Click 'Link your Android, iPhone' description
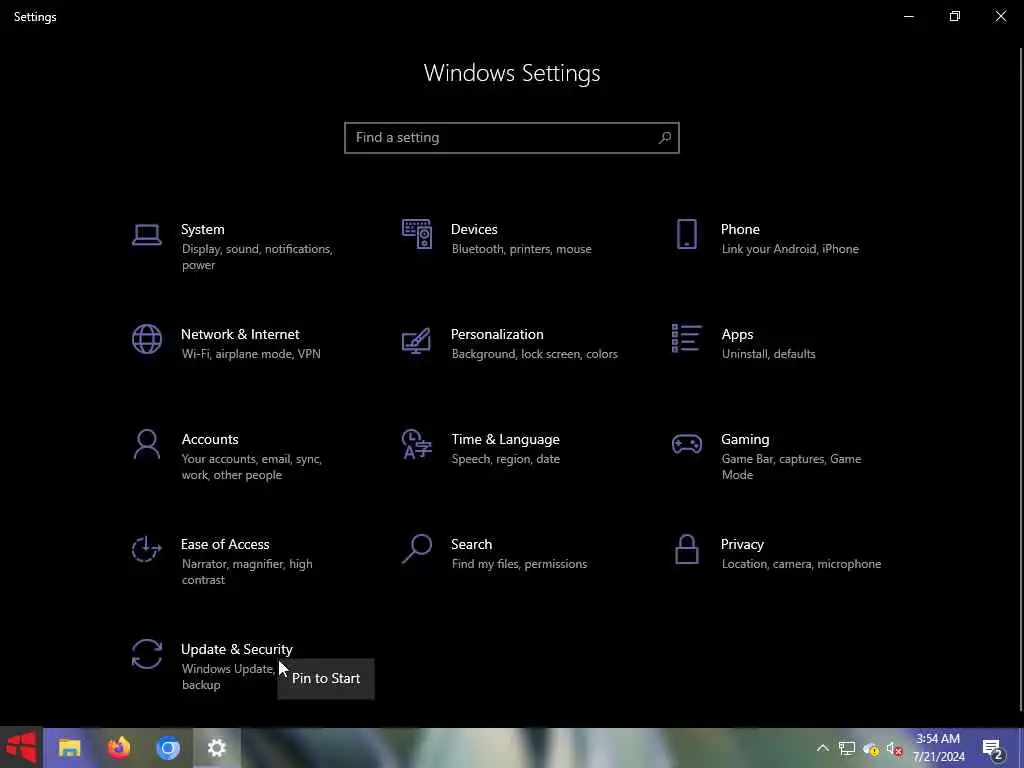 click(790, 249)
